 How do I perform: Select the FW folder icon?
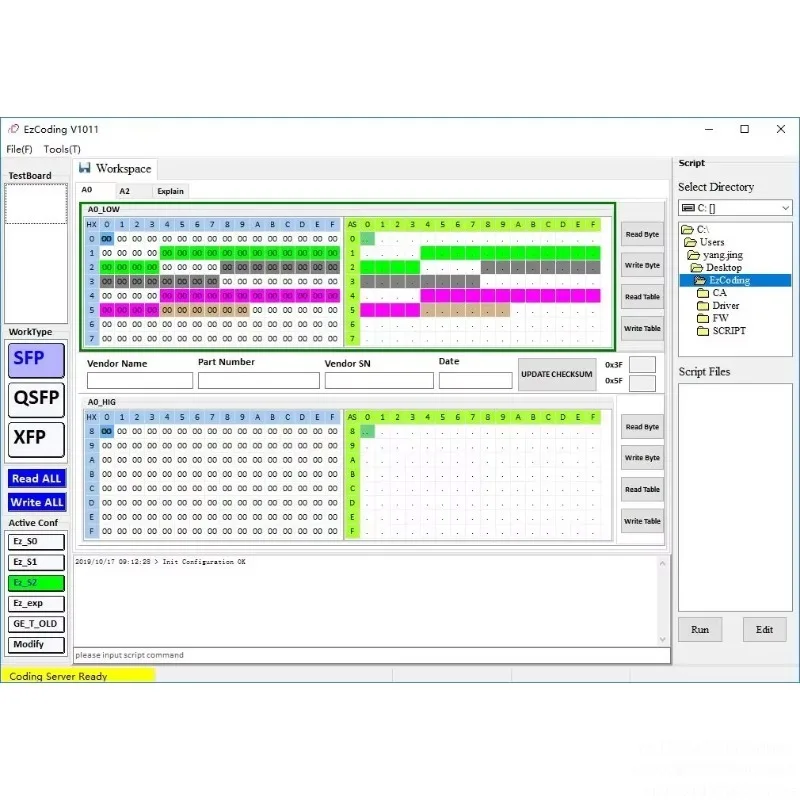(703, 318)
